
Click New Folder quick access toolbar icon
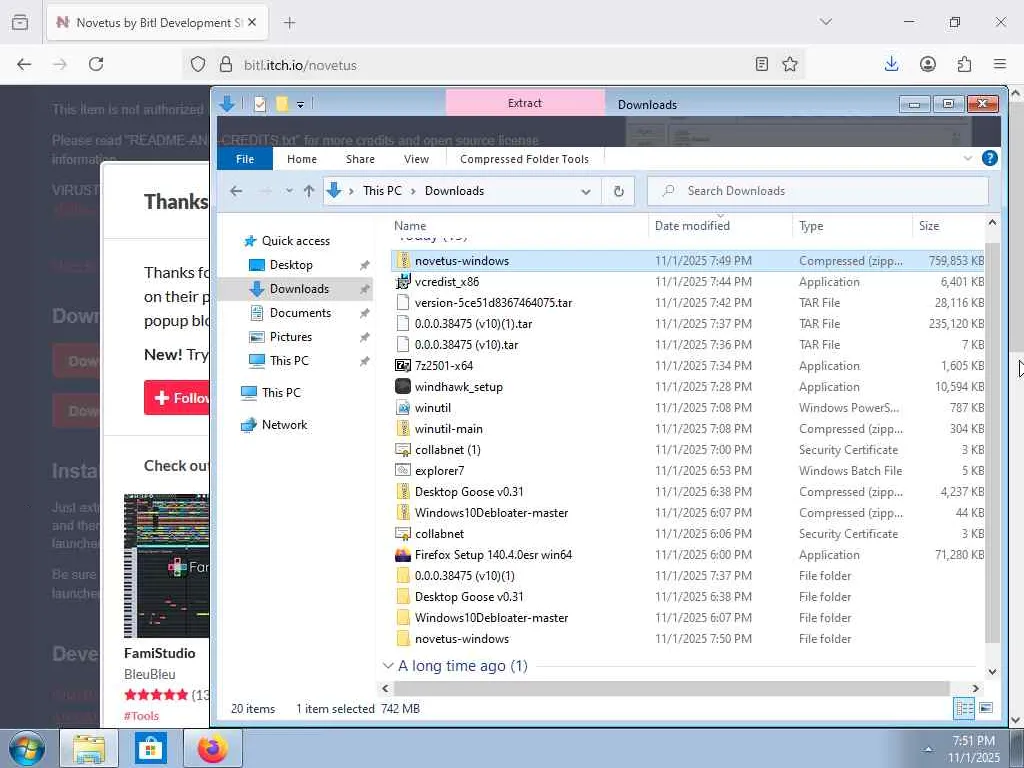282,104
